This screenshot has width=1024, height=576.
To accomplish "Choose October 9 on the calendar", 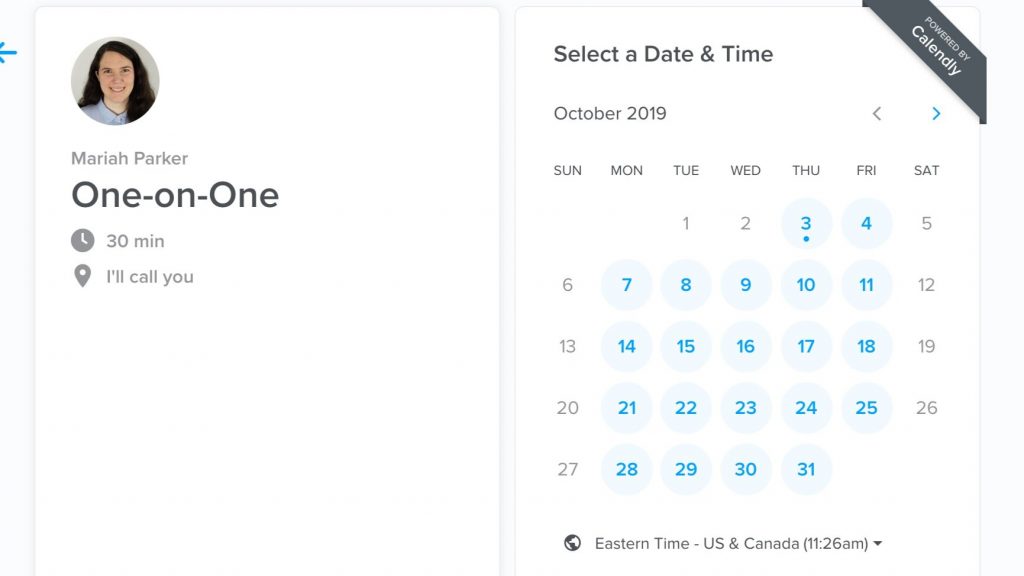I will click(x=746, y=285).
